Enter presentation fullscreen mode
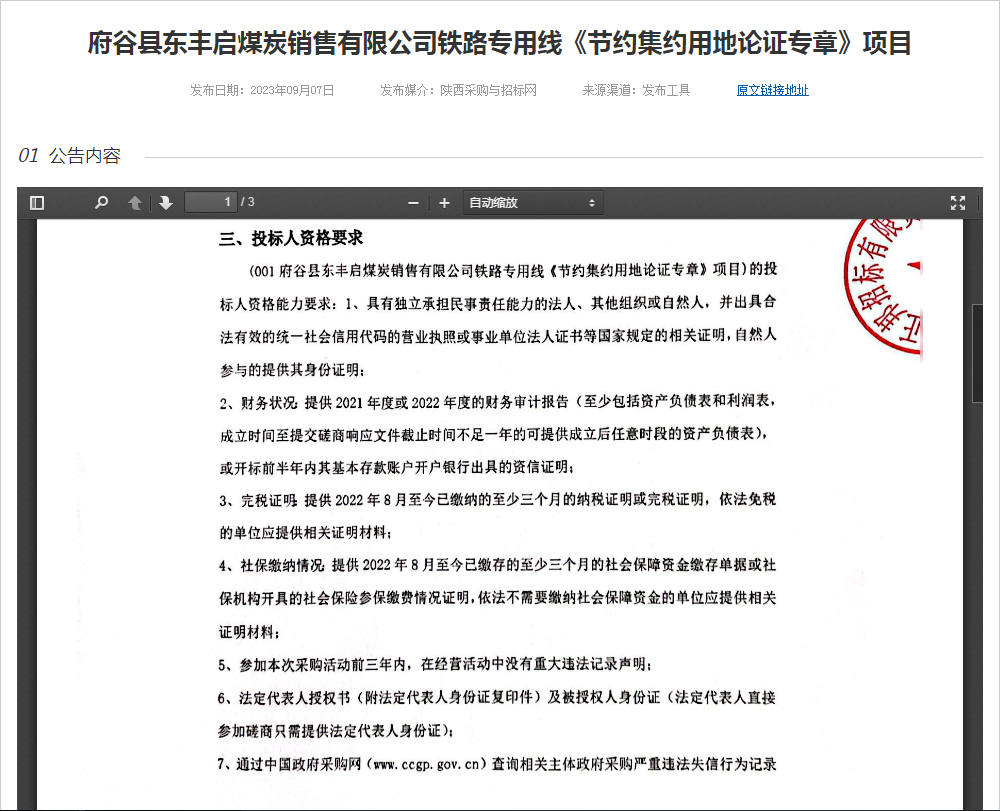 tap(958, 203)
